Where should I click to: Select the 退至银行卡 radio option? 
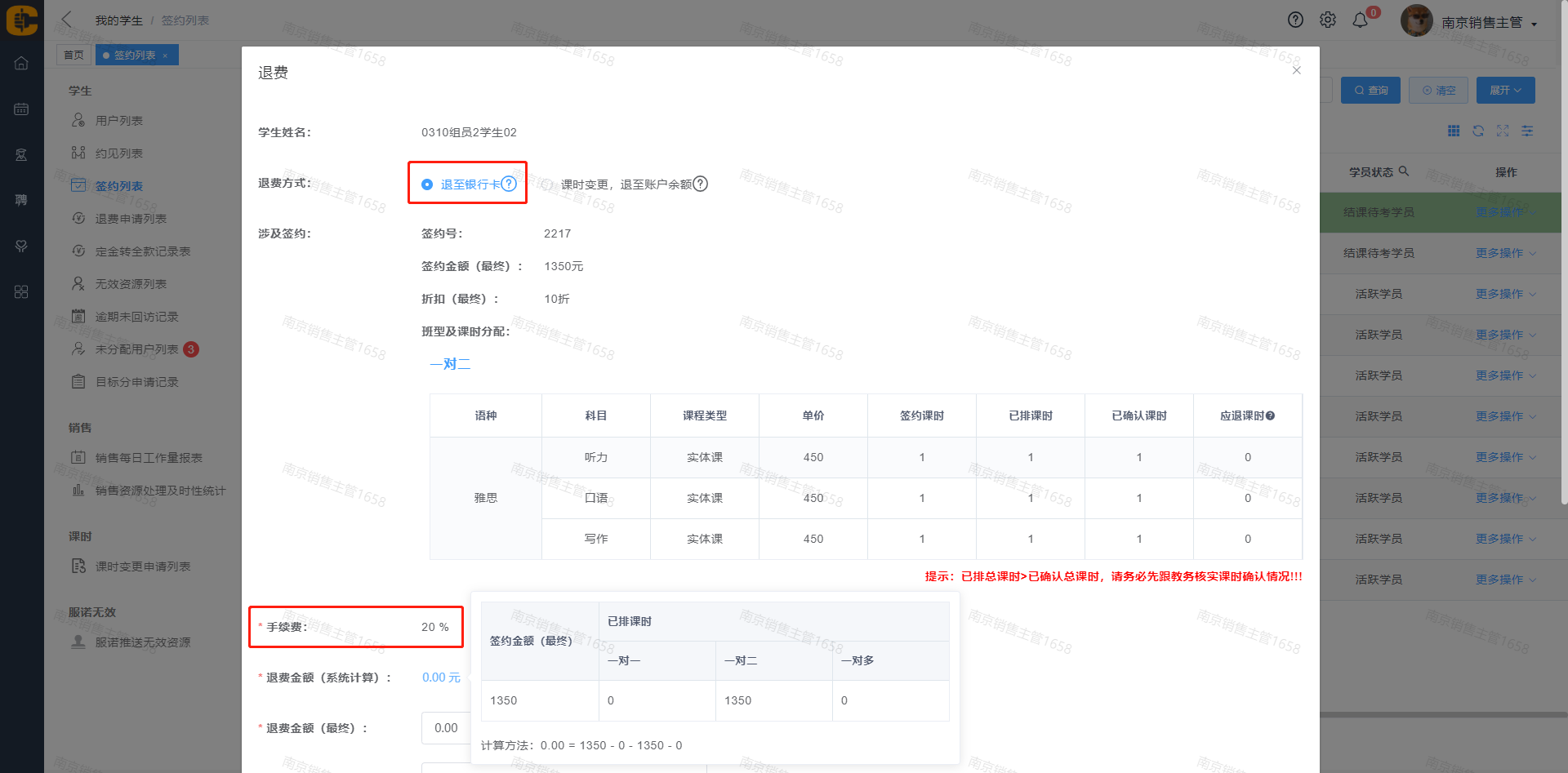click(427, 184)
